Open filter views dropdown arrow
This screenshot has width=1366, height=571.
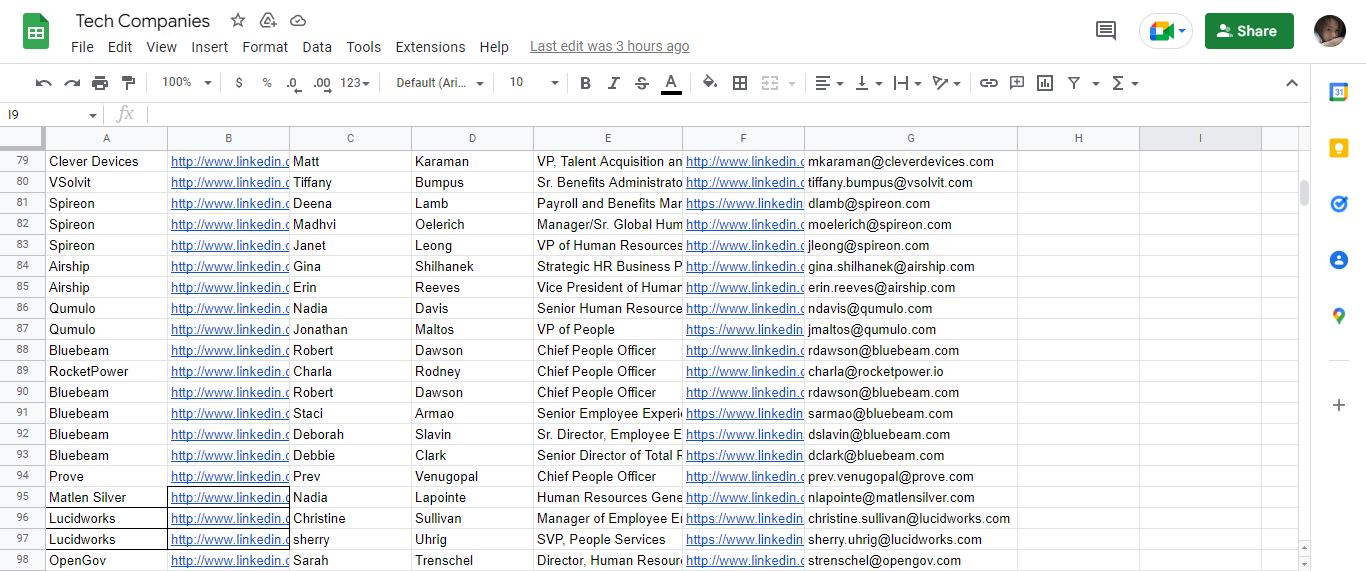tap(1096, 83)
